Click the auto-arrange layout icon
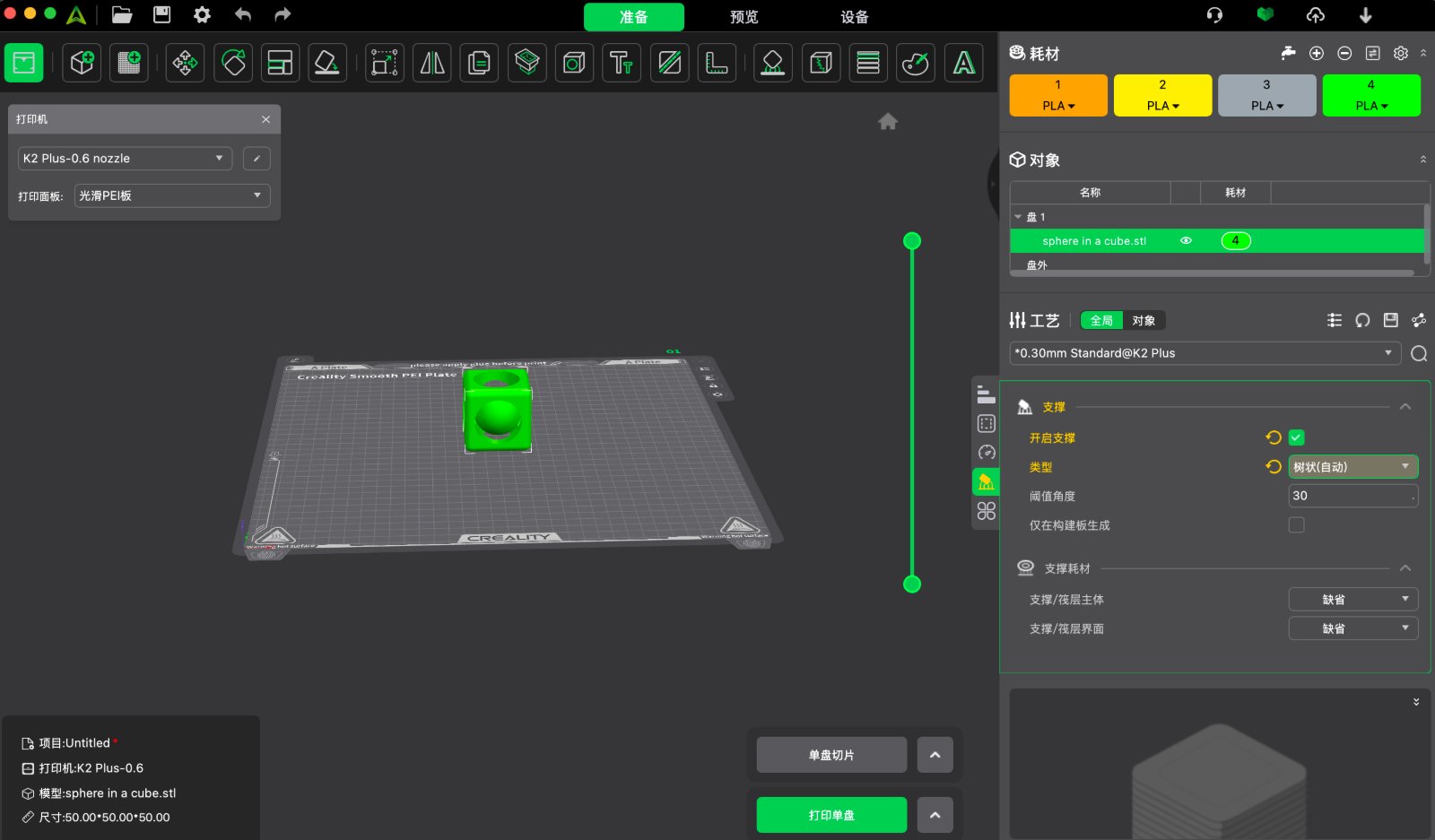The image size is (1435, 840). click(281, 63)
